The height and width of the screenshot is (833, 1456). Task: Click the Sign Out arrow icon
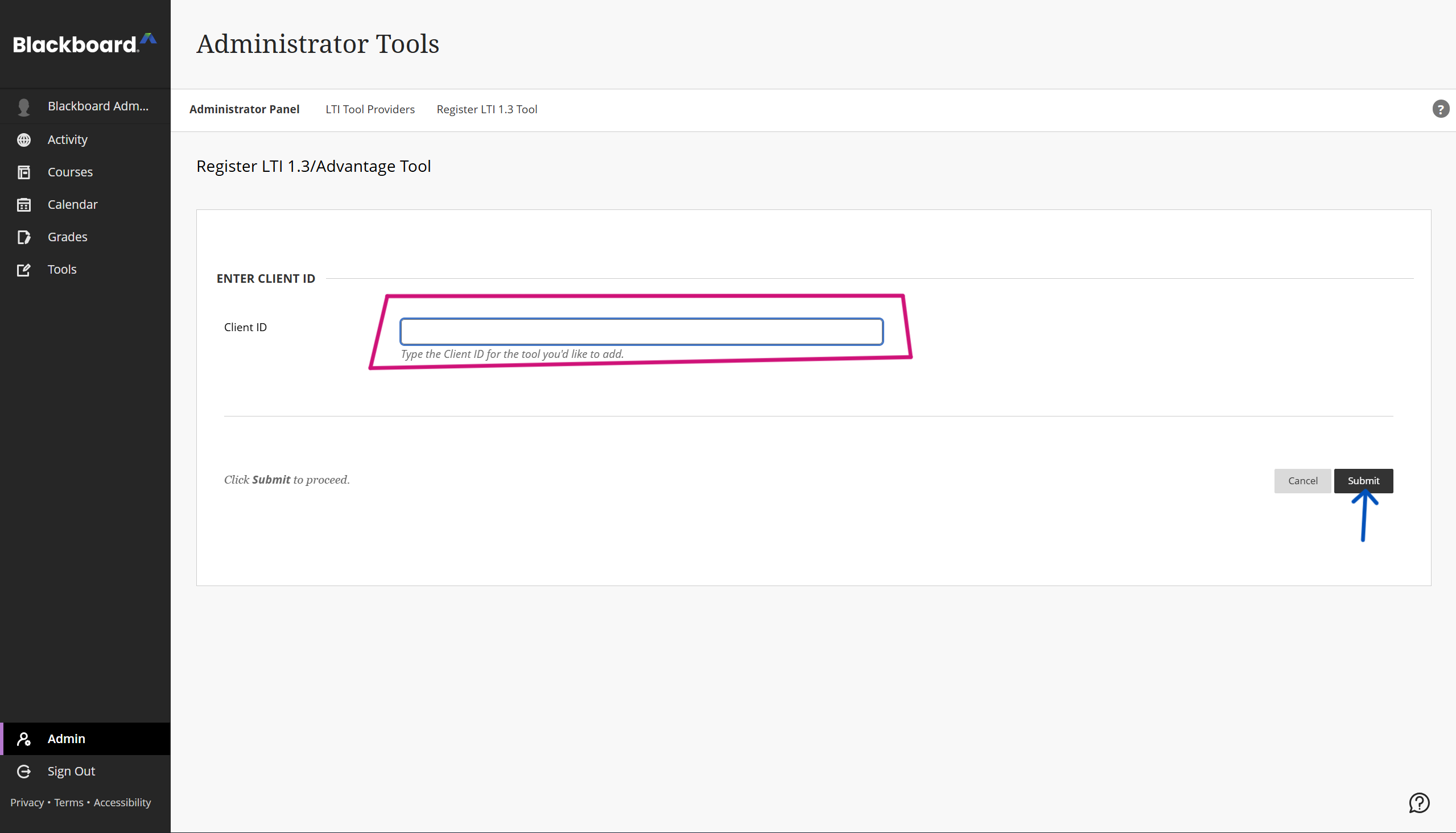click(24, 771)
